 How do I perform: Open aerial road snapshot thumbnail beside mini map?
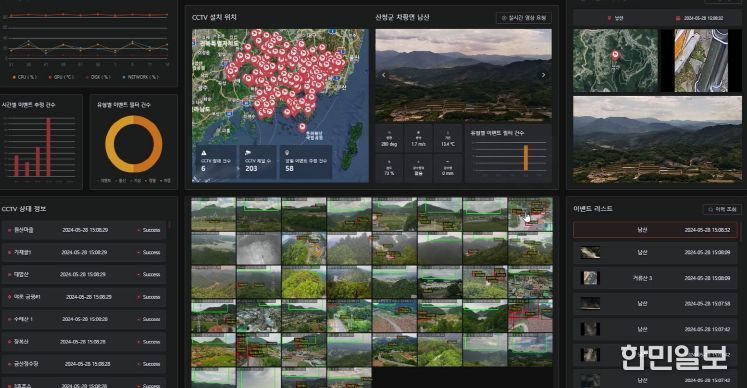(701, 61)
